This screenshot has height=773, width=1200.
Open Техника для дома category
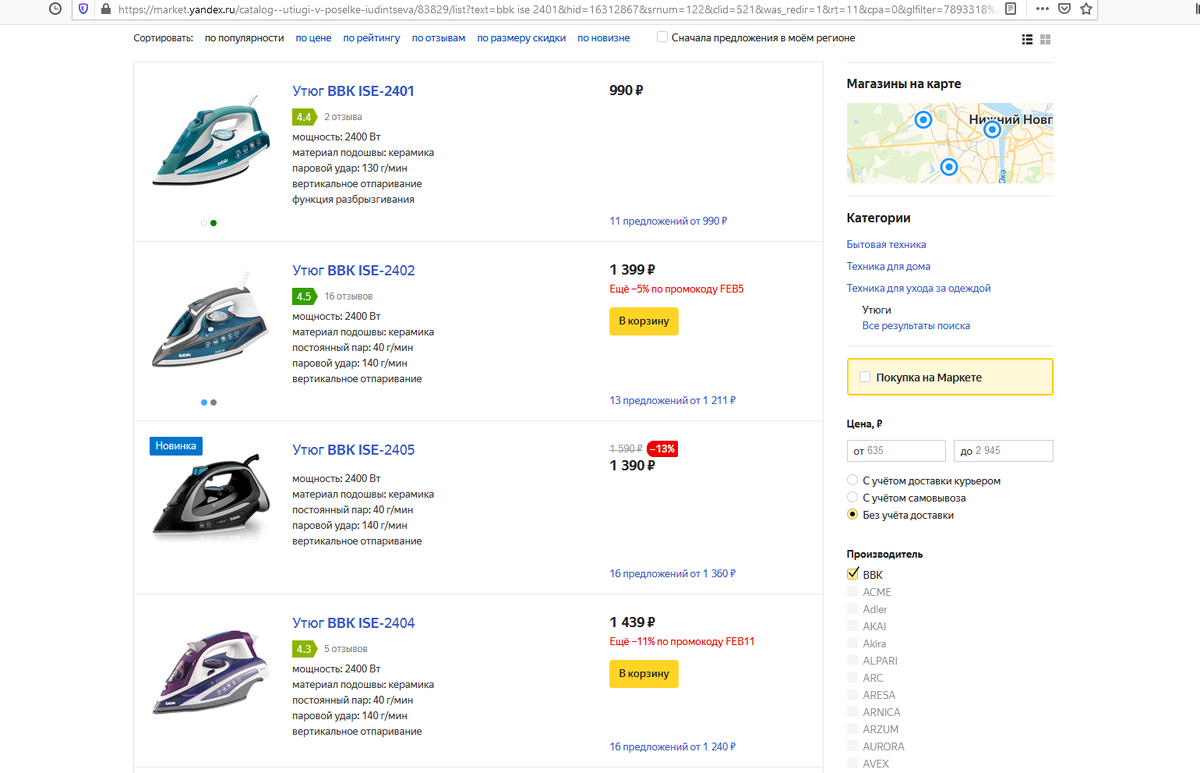888,266
